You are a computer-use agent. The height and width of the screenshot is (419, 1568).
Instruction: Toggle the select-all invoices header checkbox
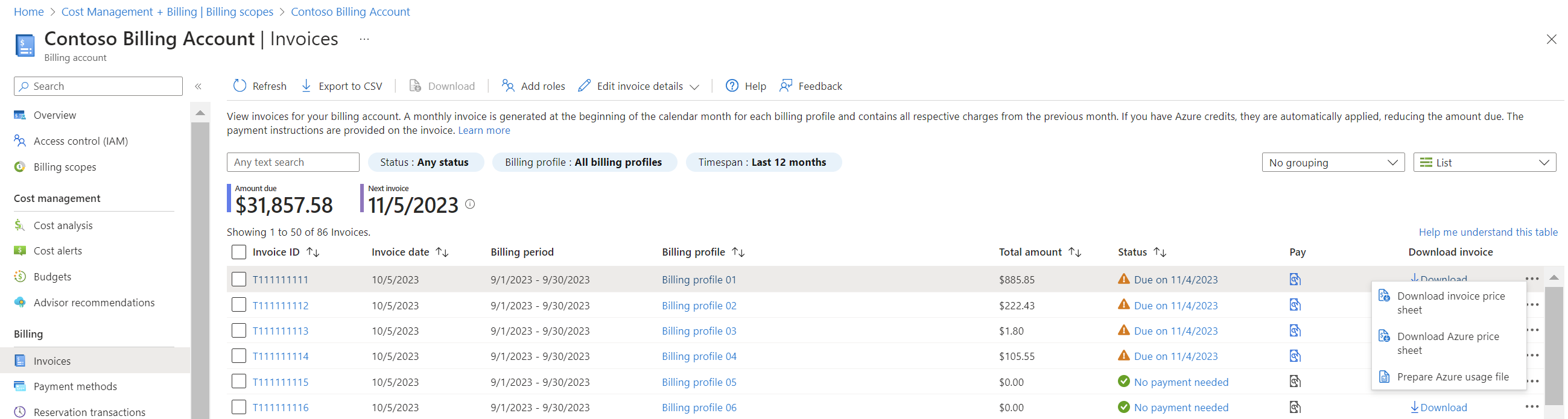tap(239, 252)
